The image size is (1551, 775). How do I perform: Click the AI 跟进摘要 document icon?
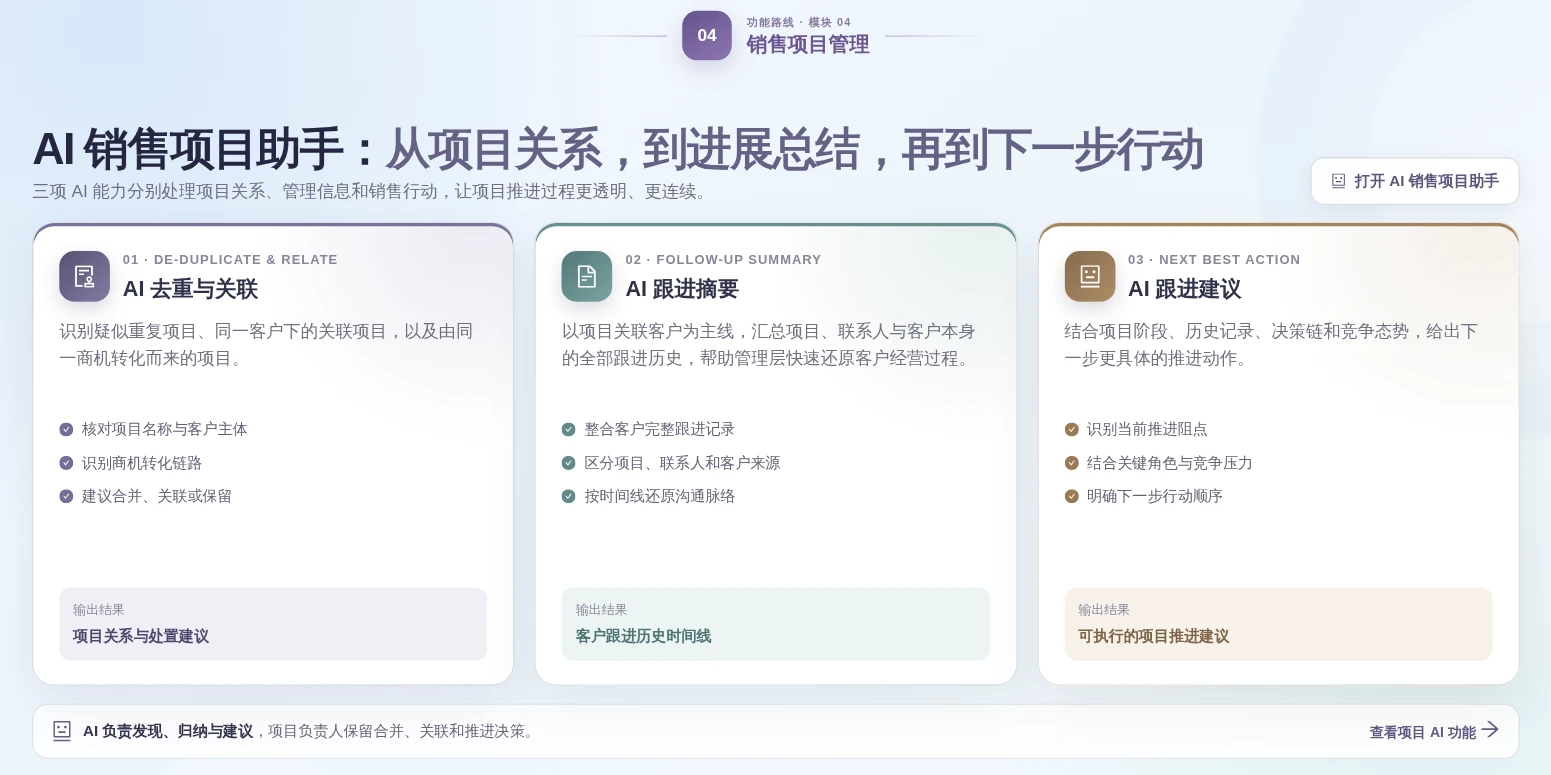tap(587, 276)
